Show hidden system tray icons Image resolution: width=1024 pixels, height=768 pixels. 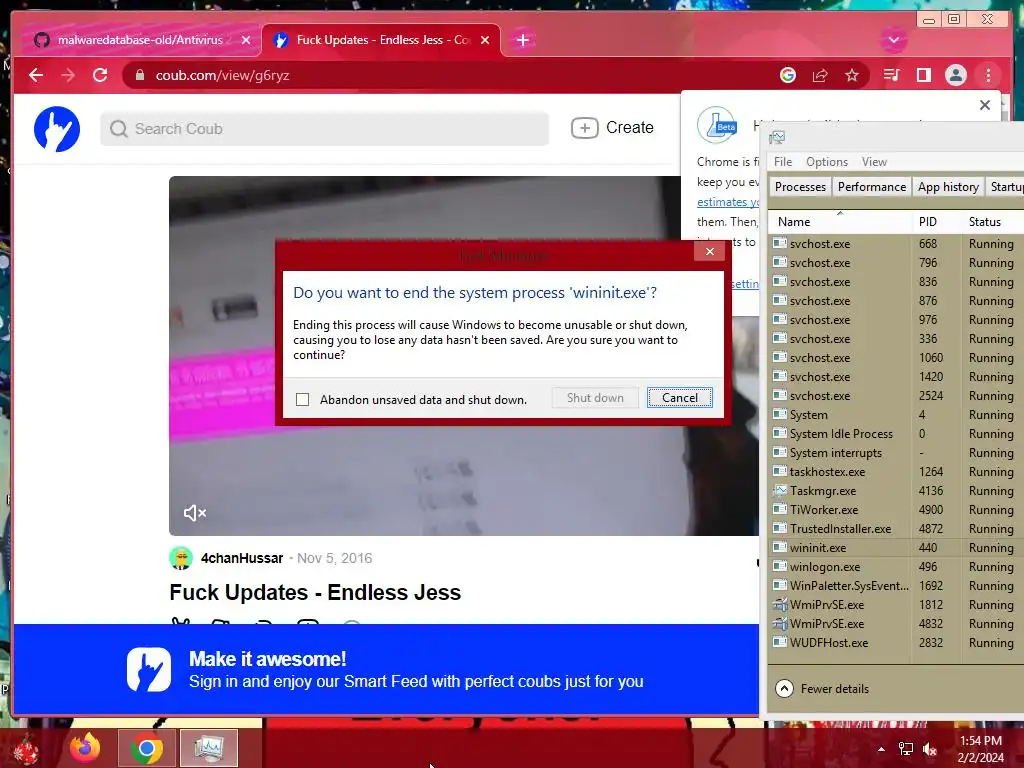coord(882,749)
